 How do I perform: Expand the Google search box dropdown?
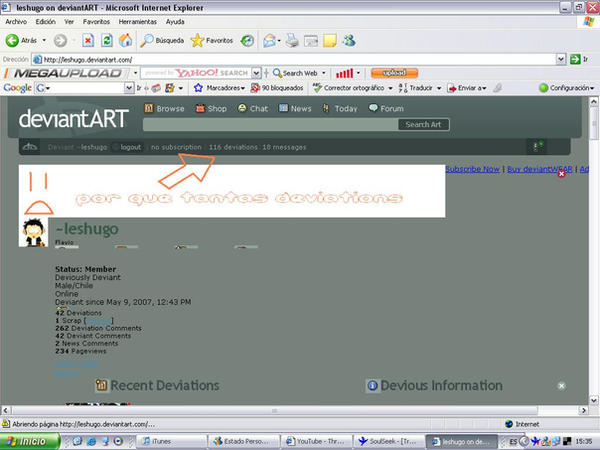tap(129, 88)
